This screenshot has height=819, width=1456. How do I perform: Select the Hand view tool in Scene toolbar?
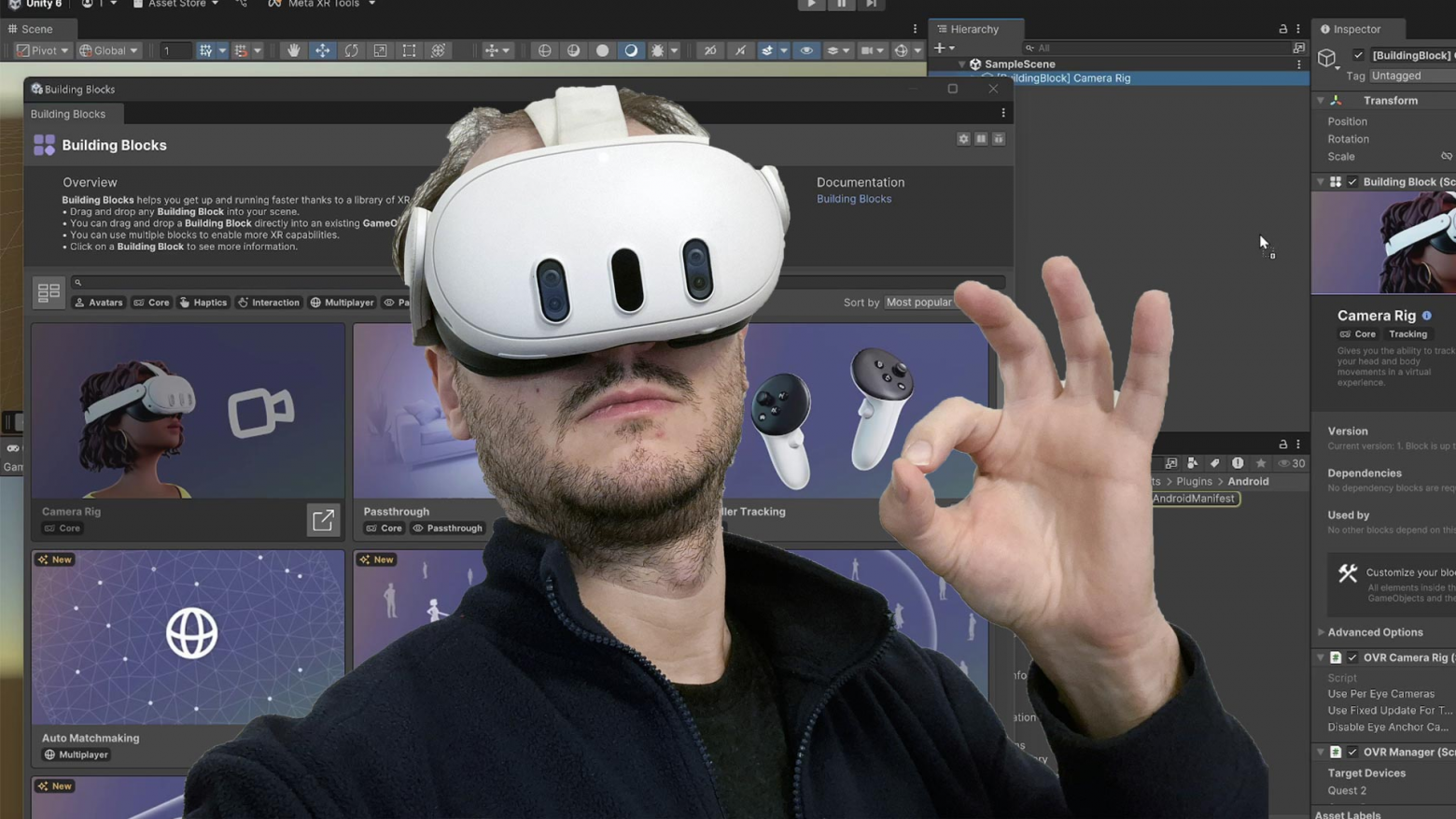(293, 50)
